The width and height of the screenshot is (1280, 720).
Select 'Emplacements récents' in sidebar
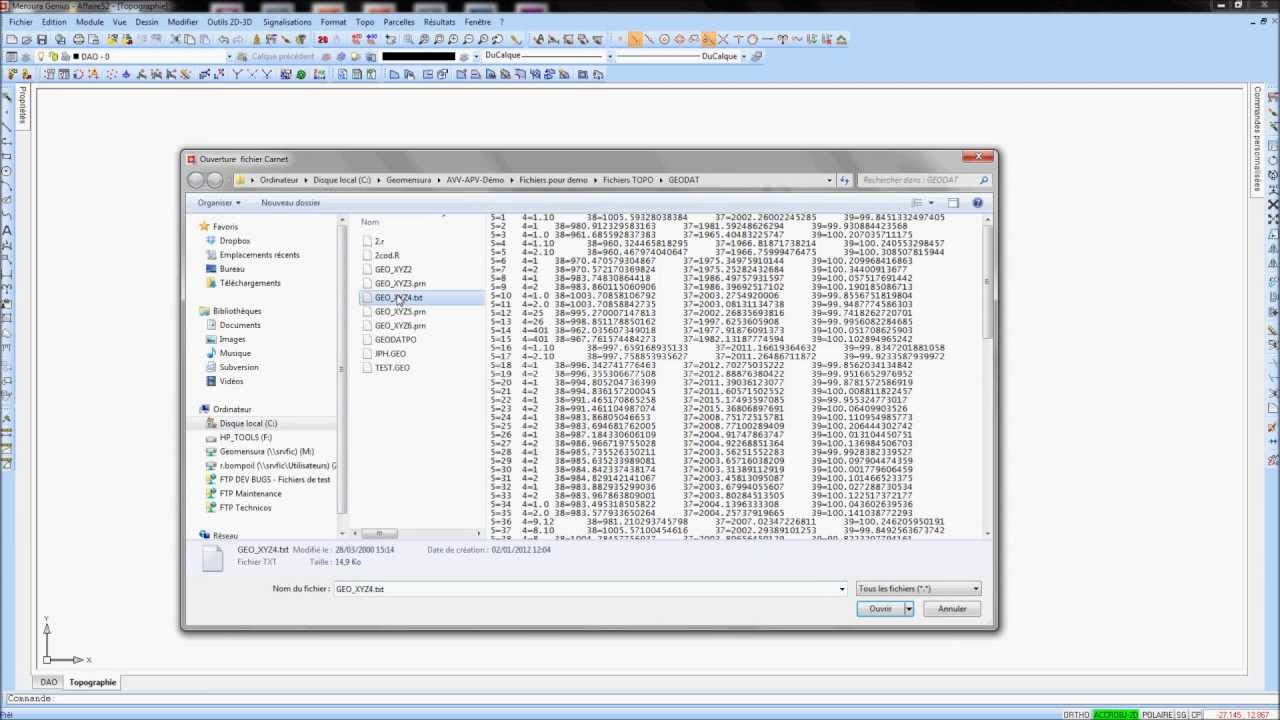pyautogui.click(x=259, y=255)
